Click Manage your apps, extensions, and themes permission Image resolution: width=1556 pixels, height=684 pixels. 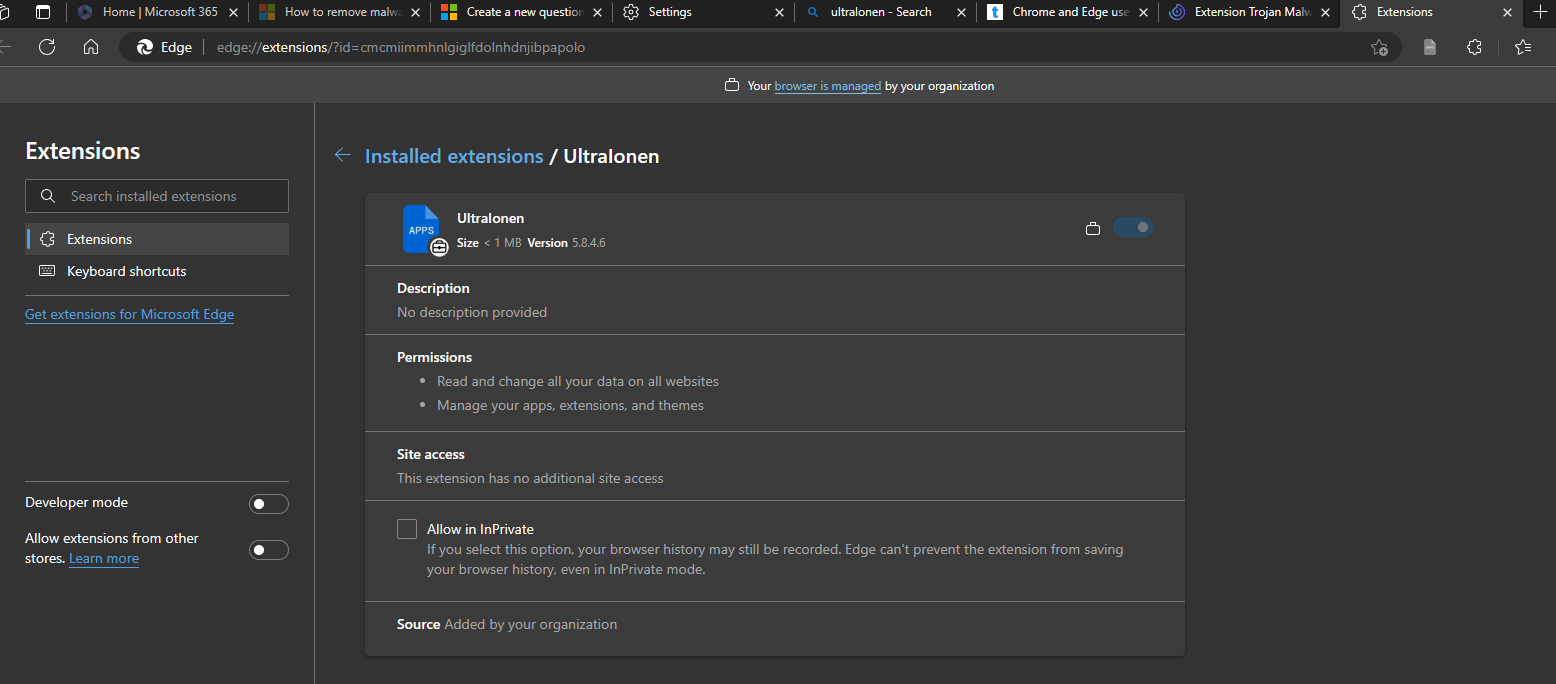click(570, 405)
